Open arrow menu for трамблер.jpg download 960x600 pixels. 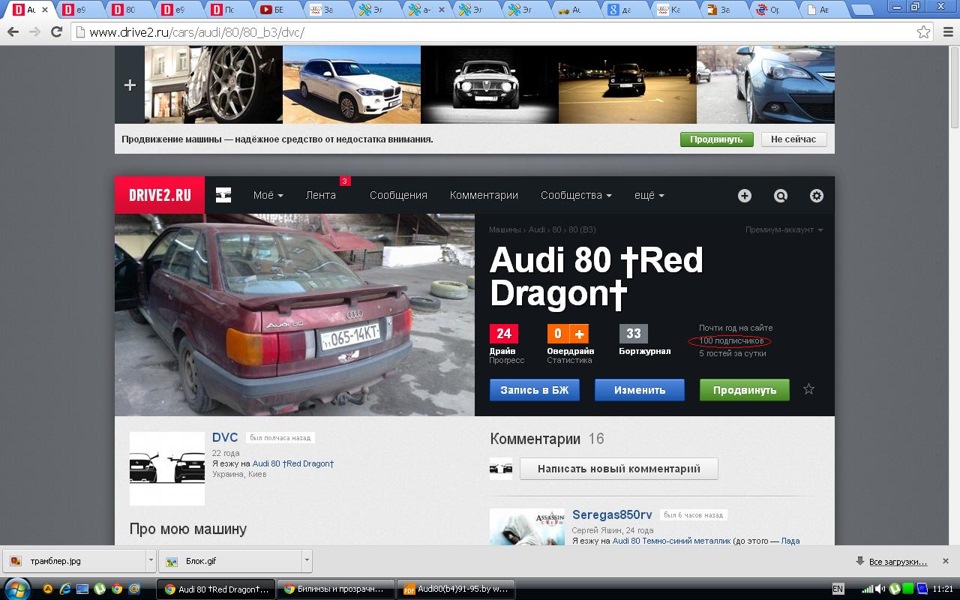pos(151,560)
